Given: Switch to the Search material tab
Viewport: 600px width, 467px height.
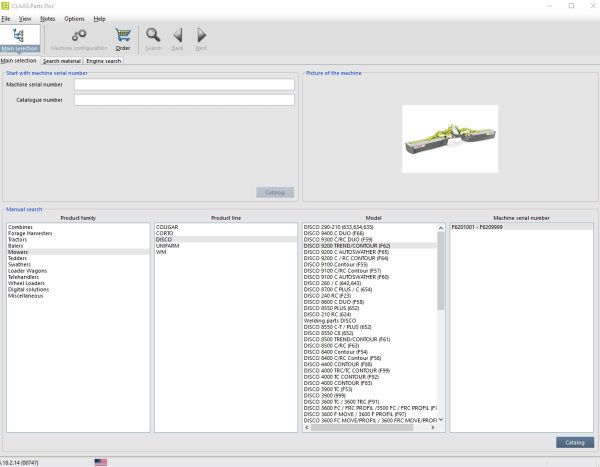Looking at the screenshot, I should coord(62,61).
